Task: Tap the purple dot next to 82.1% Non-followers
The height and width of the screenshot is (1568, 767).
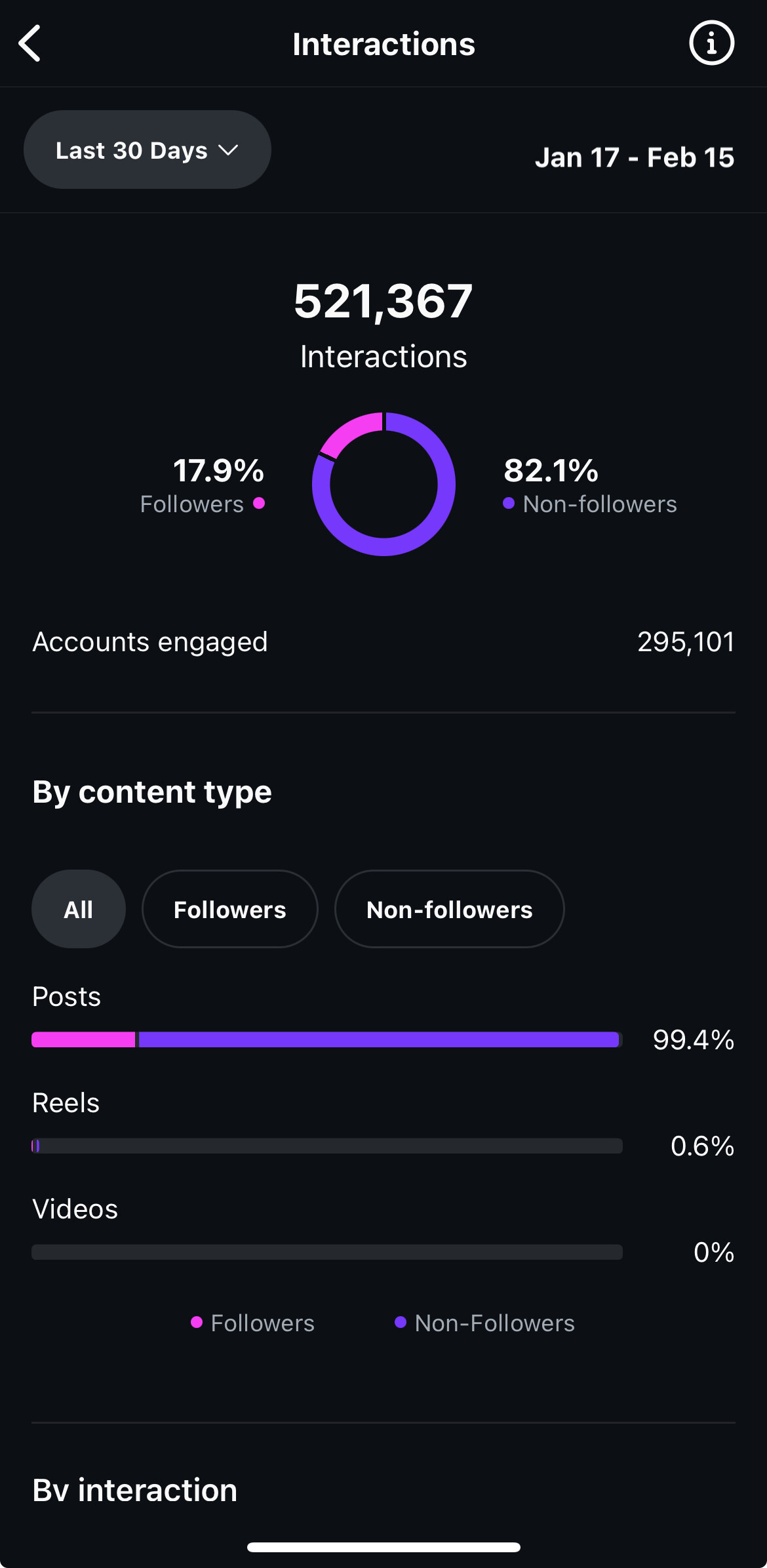Action: coord(509,503)
